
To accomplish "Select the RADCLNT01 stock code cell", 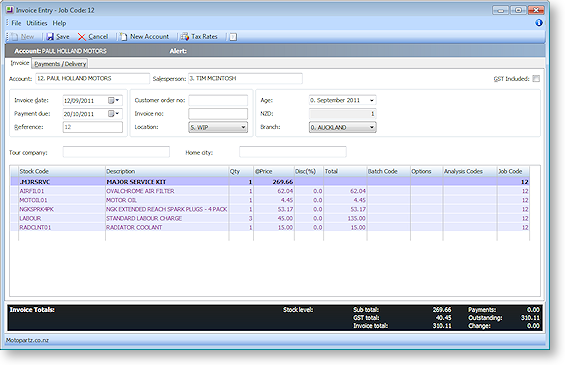I will [x=62, y=227].
